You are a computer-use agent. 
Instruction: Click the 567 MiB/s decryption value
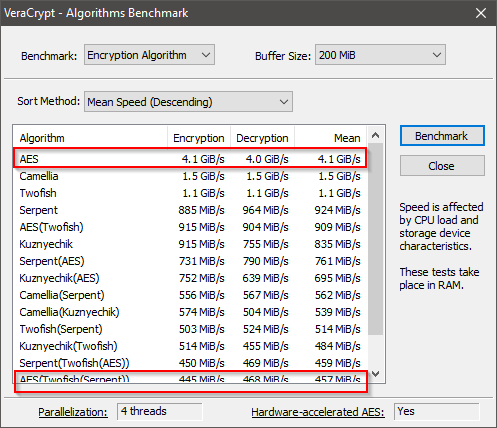[265, 295]
